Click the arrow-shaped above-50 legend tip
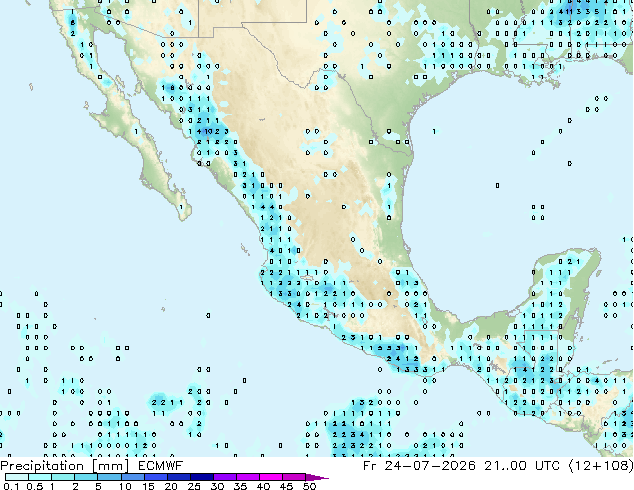Image resolution: width=634 pixels, height=490 pixels. 317,477
